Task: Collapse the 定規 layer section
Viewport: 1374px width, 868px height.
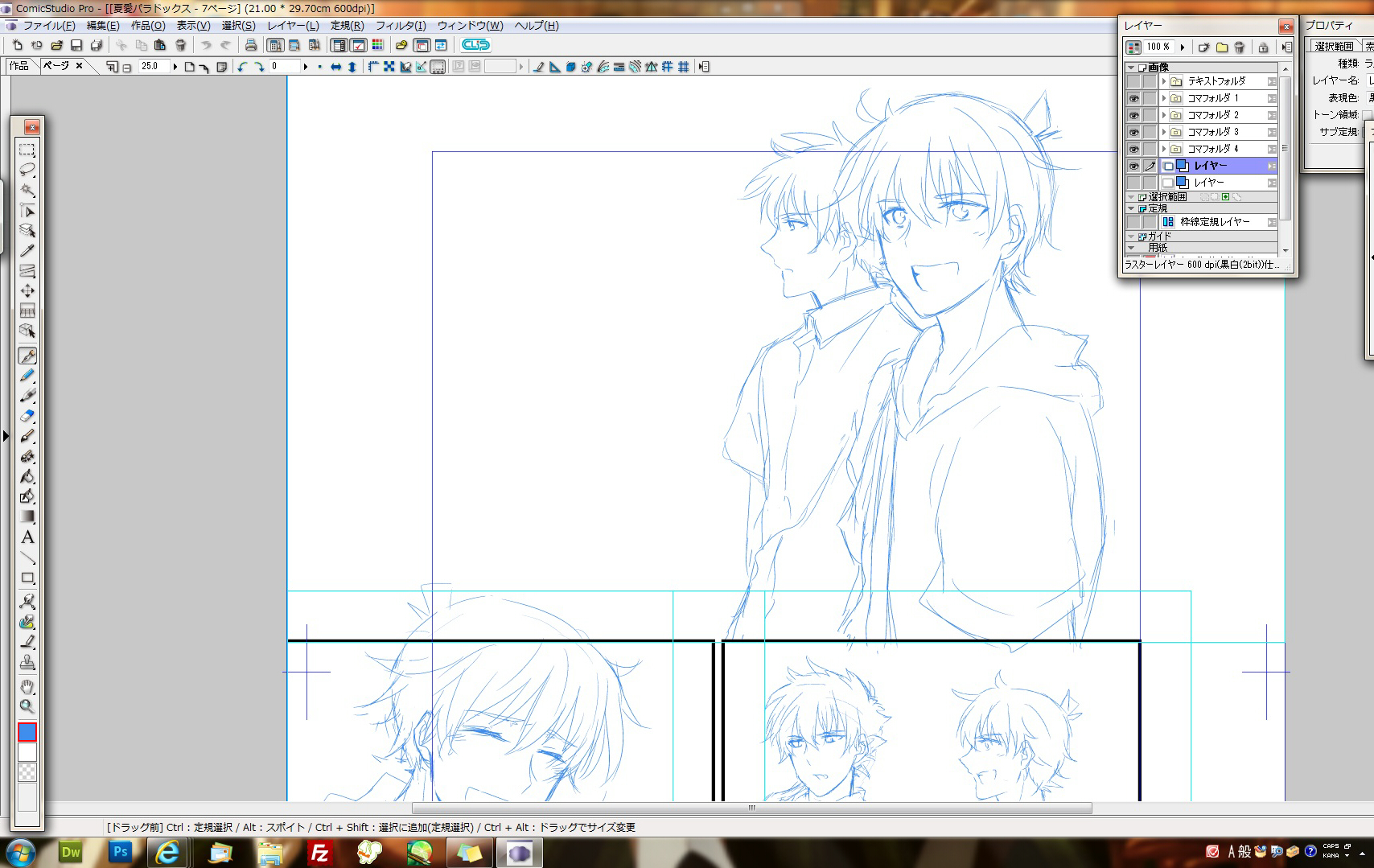Action: tap(1131, 208)
